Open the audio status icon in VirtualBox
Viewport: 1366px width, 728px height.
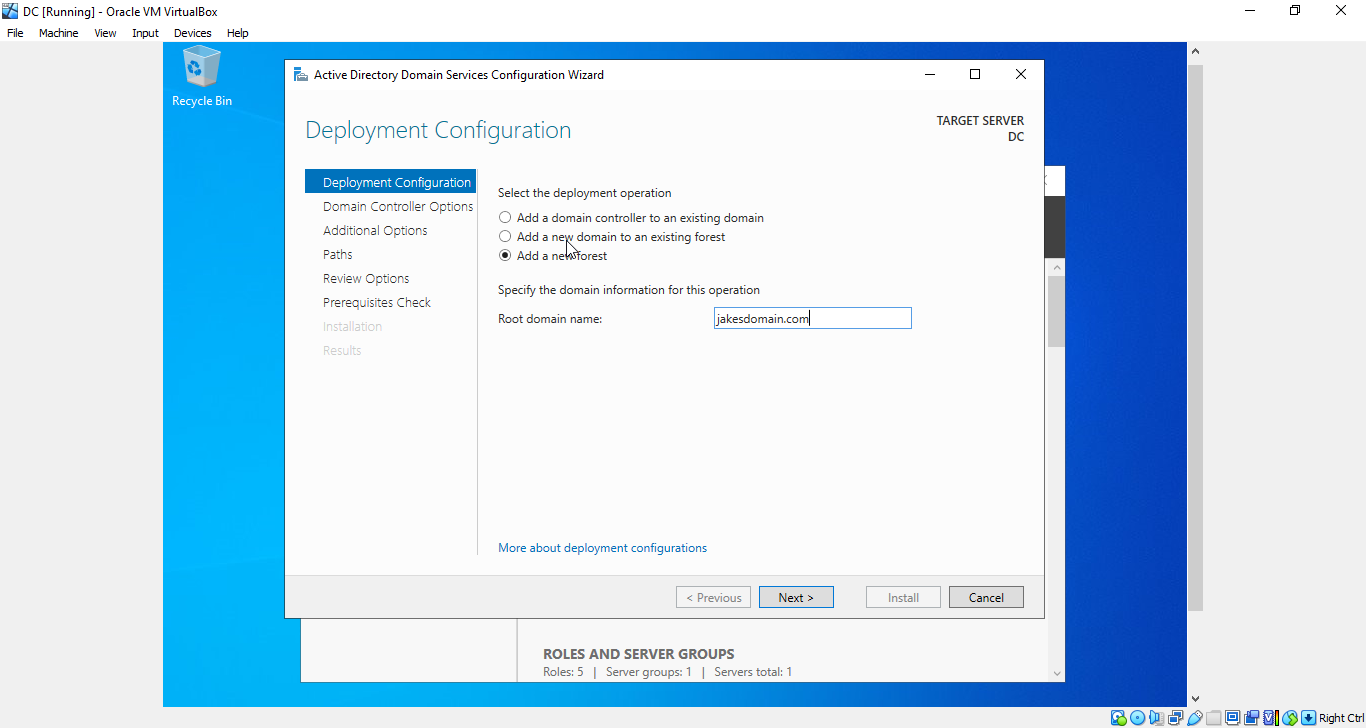[x=1155, y=717]
